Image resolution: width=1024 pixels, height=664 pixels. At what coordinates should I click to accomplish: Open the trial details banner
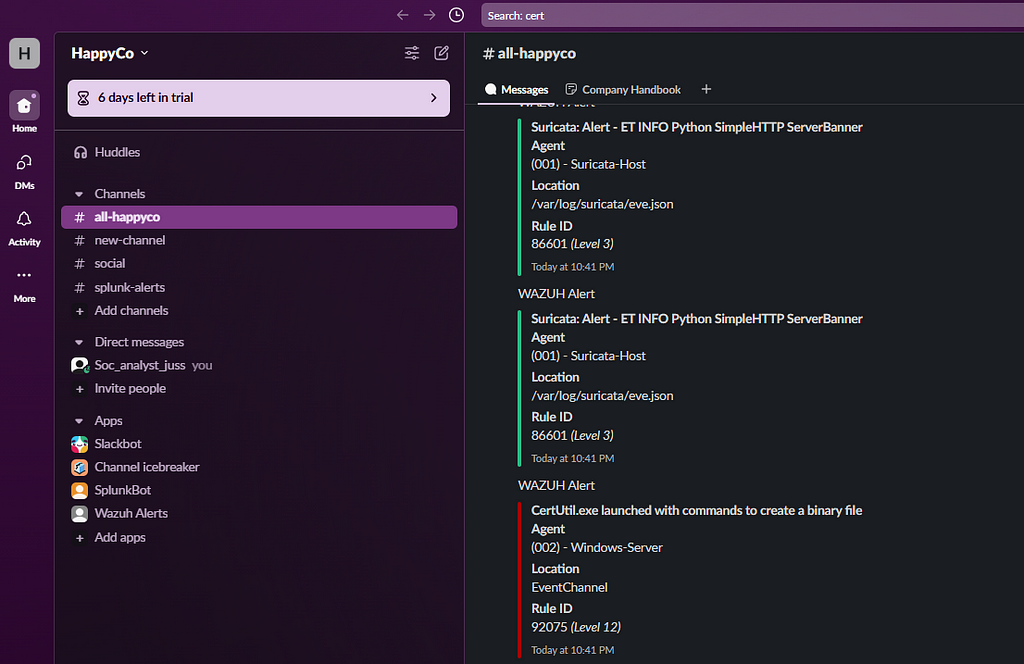coord(259,98)
